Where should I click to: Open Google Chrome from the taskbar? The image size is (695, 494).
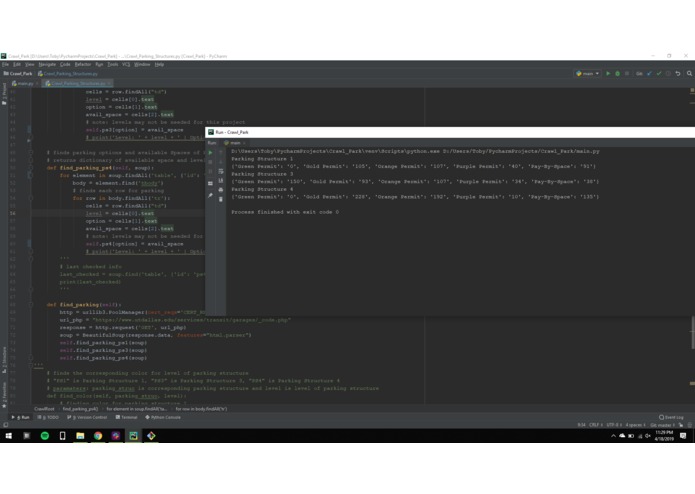(98, 436)
